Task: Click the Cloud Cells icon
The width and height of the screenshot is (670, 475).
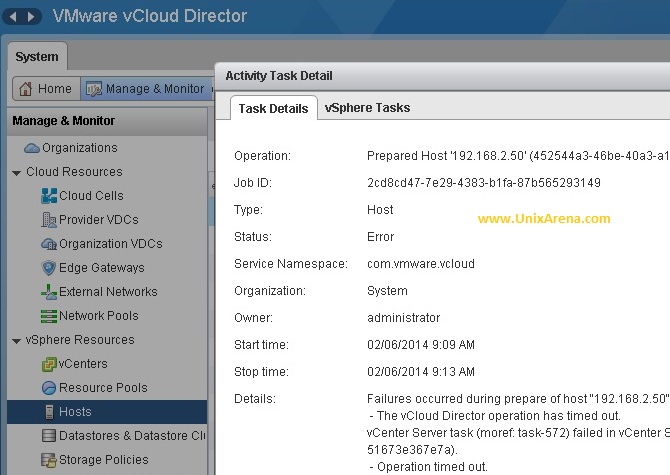Action: 49,196
